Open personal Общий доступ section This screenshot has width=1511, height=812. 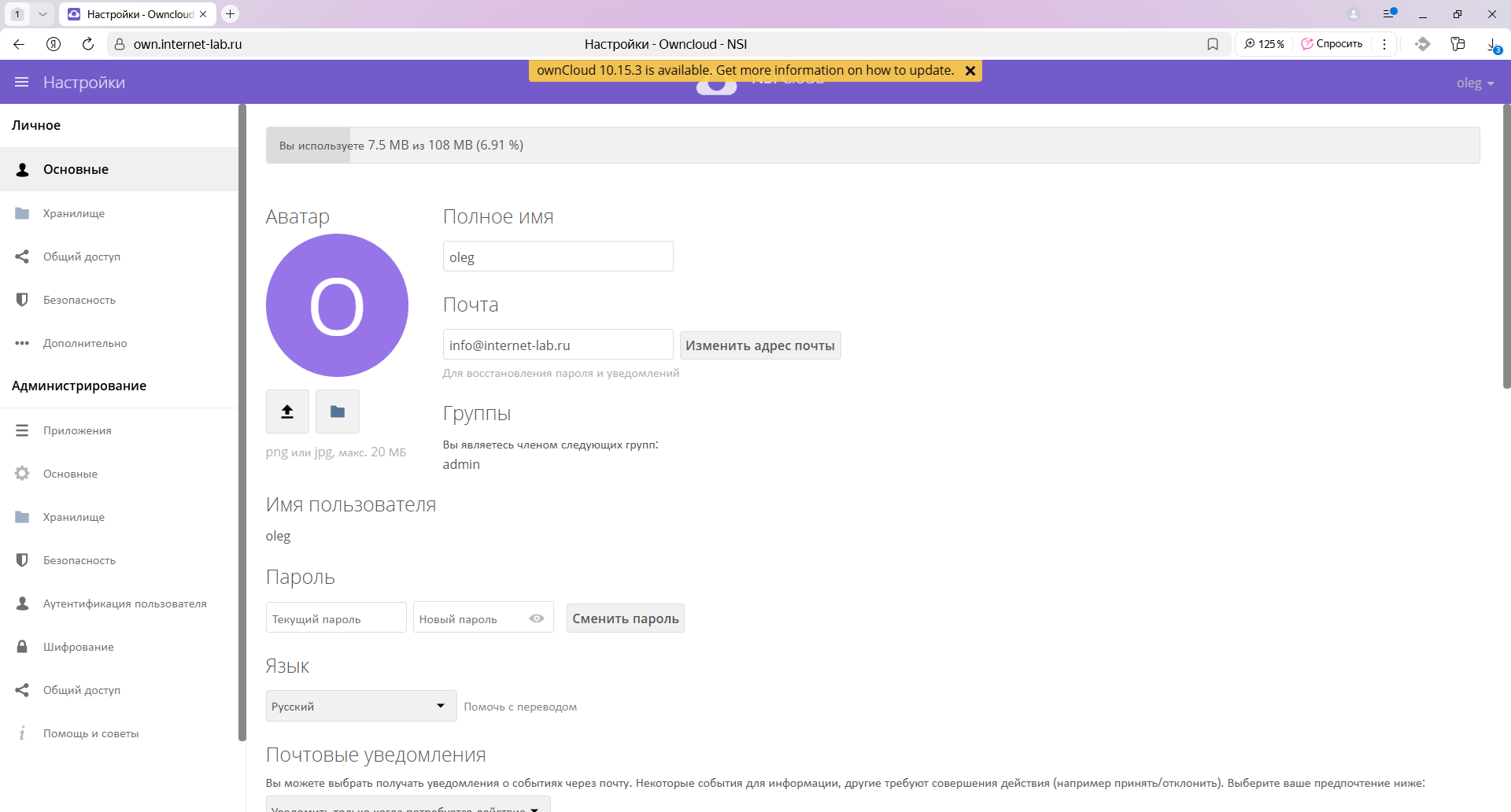[x=119, y=257]
